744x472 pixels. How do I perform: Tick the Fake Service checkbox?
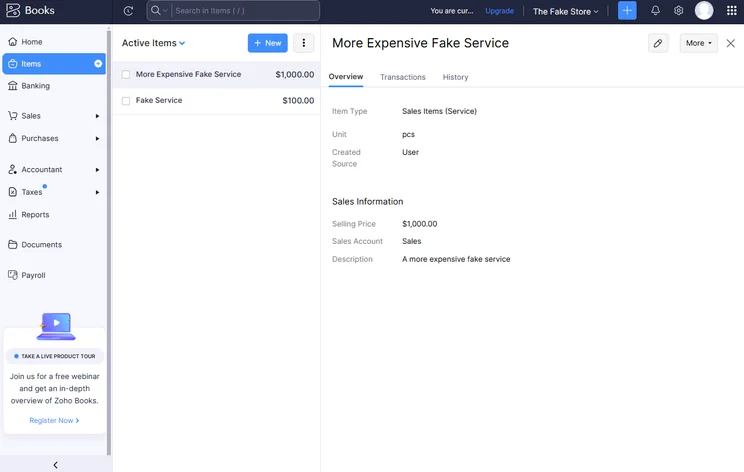[126, 101]
